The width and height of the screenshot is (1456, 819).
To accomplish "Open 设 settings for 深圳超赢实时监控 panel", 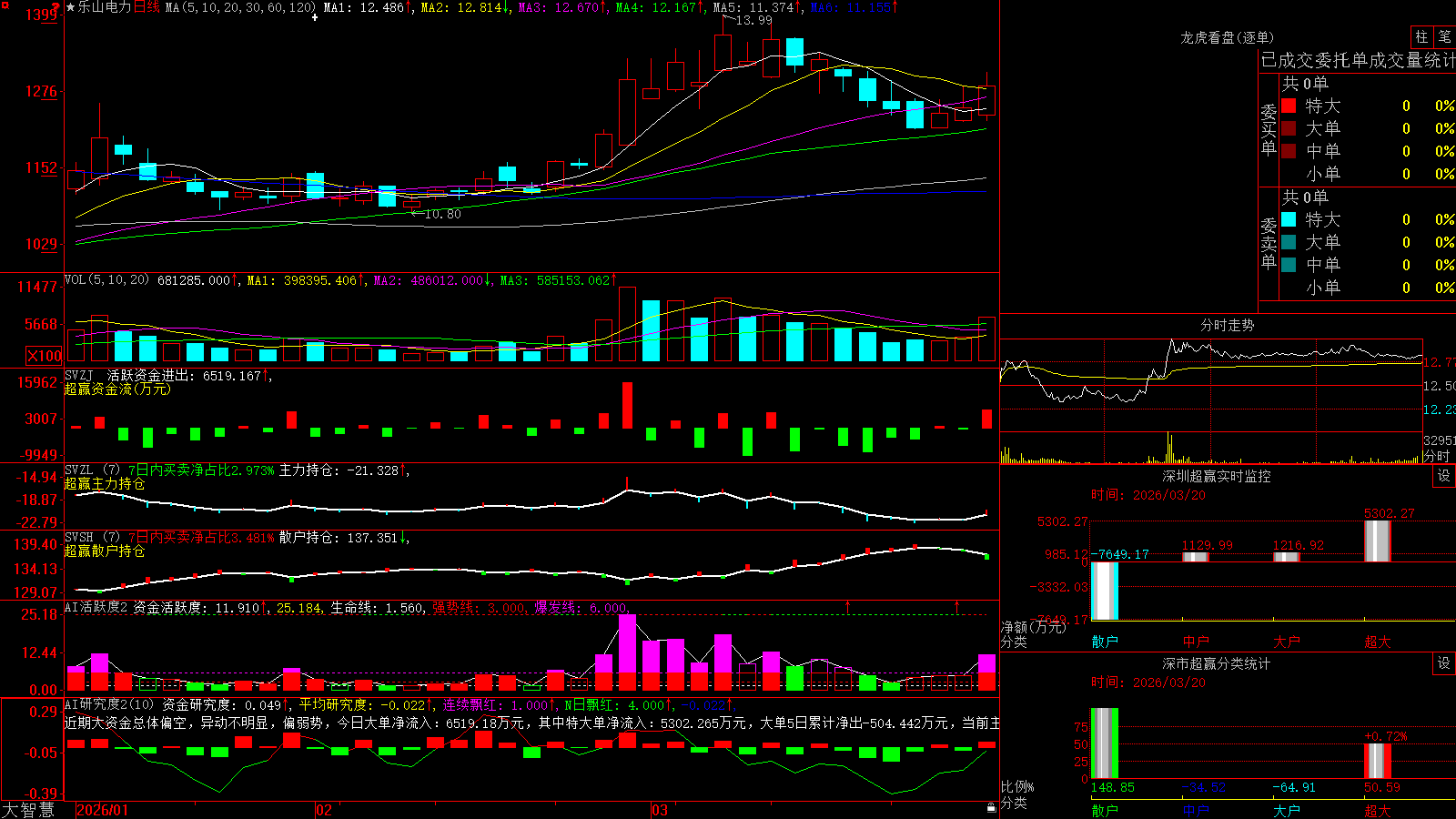I will (x=1444, y=476).
